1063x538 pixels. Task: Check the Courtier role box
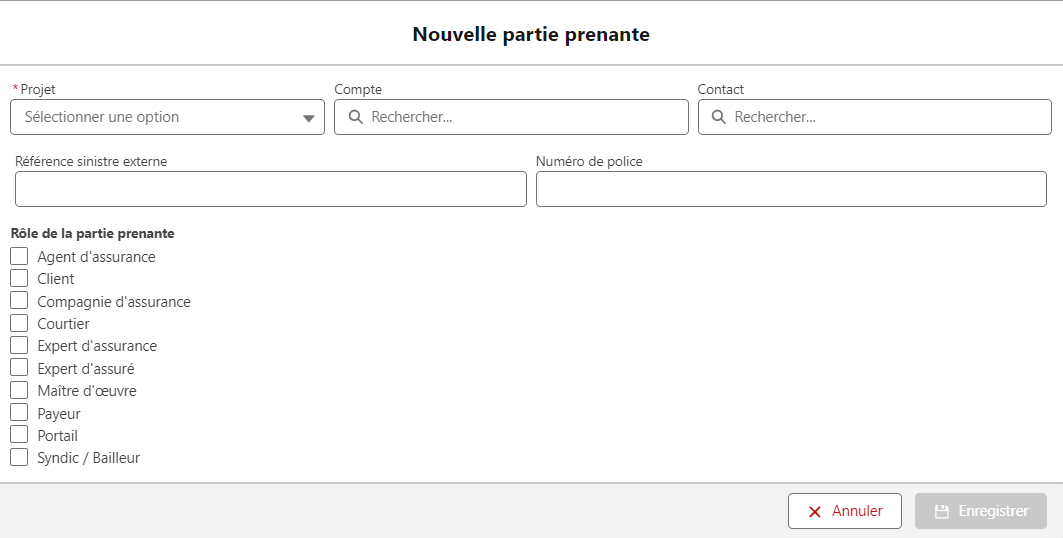click(x=19, y=323)
